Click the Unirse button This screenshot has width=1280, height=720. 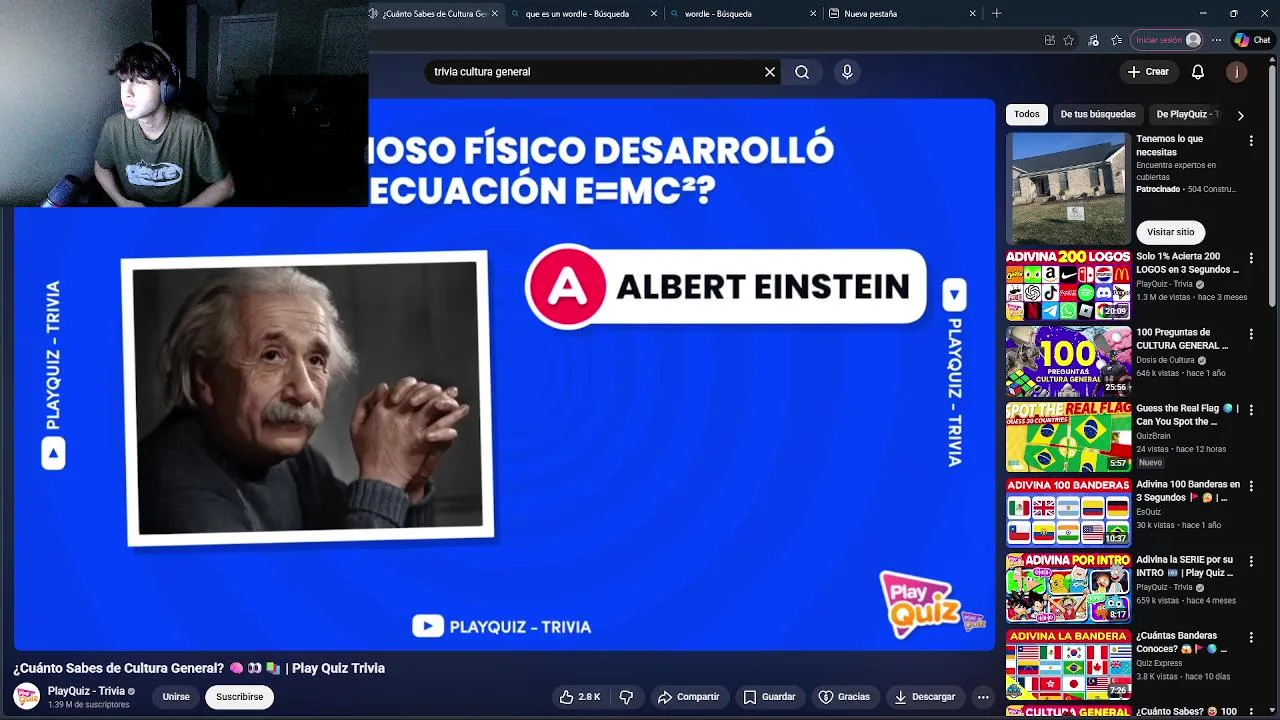pyautogui.click(x=176, y=697)
